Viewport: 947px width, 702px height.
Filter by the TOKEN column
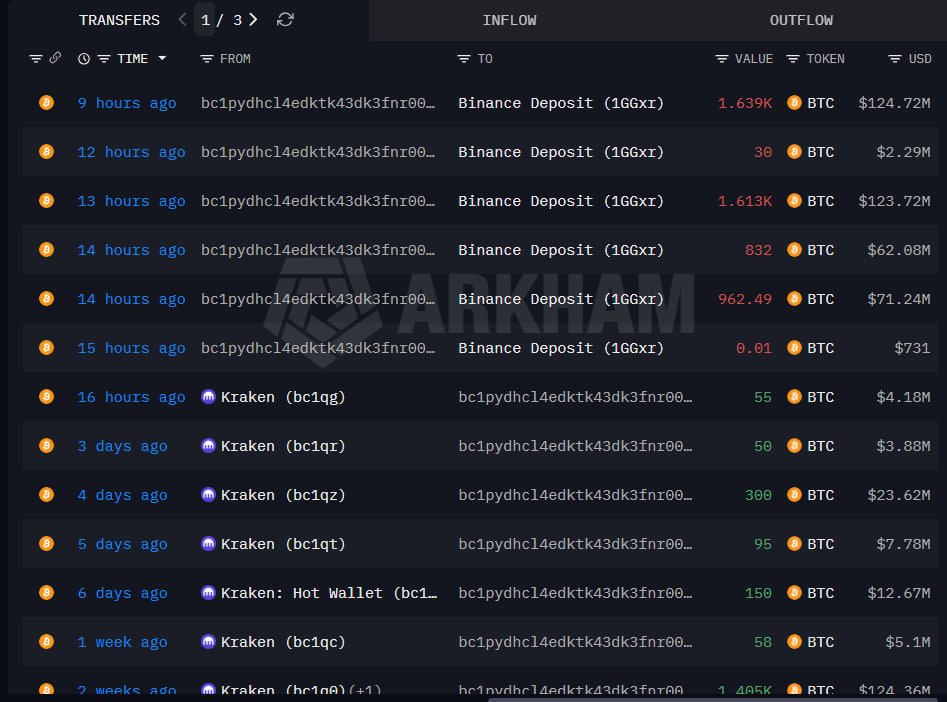pyautogui.click(x=793, y=59)
